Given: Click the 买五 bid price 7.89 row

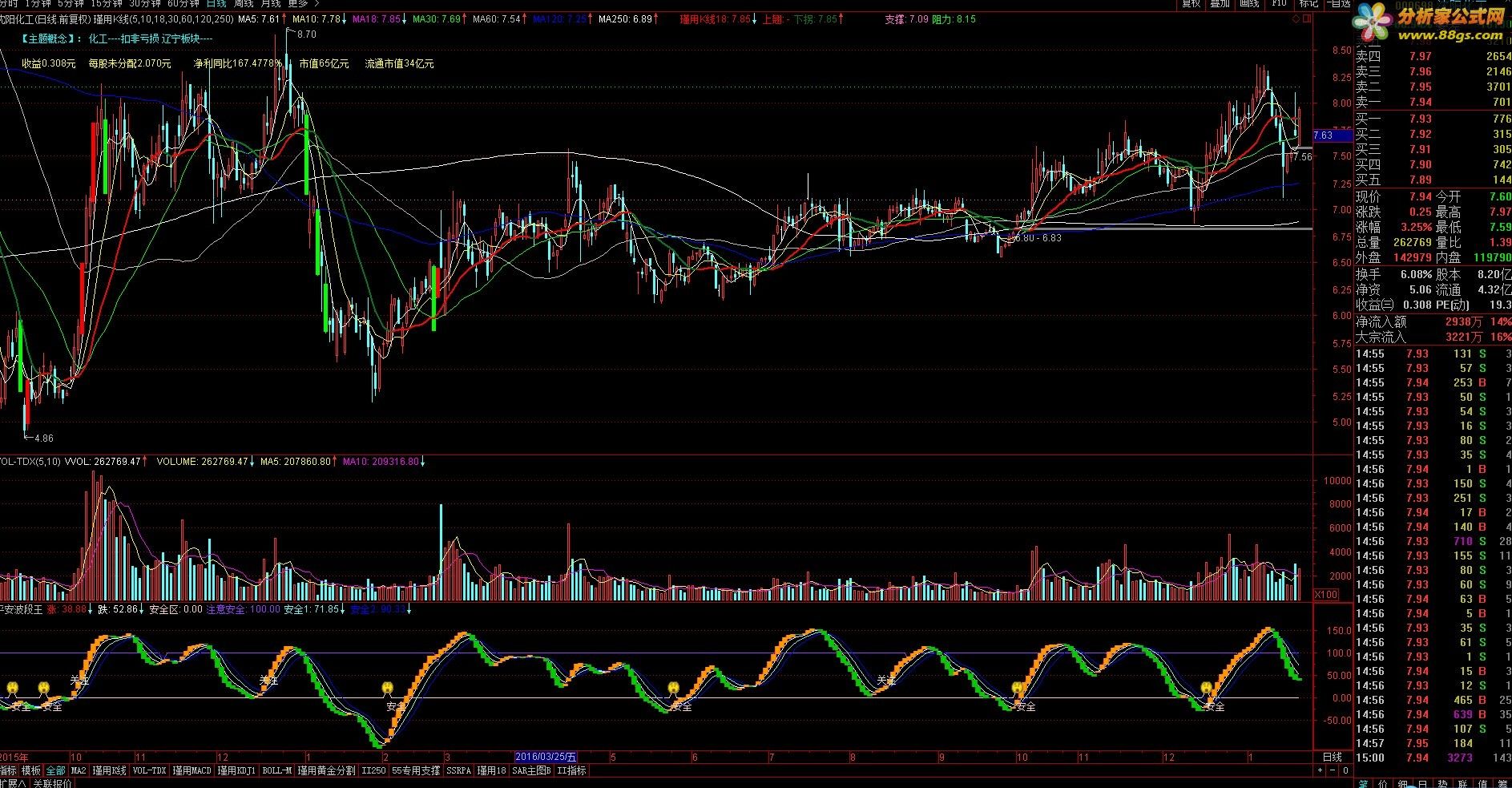Looking at the screenshot, I should [1433, 180].
